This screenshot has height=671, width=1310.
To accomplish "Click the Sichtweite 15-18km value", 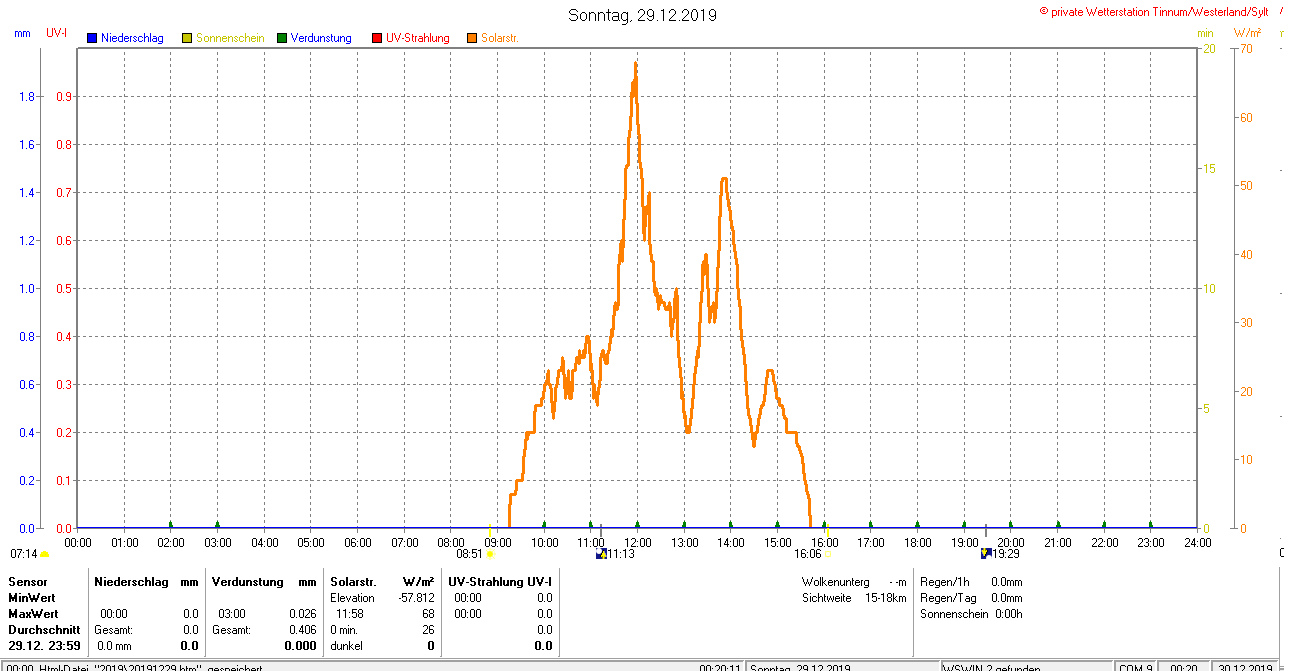I will point(885,598).
